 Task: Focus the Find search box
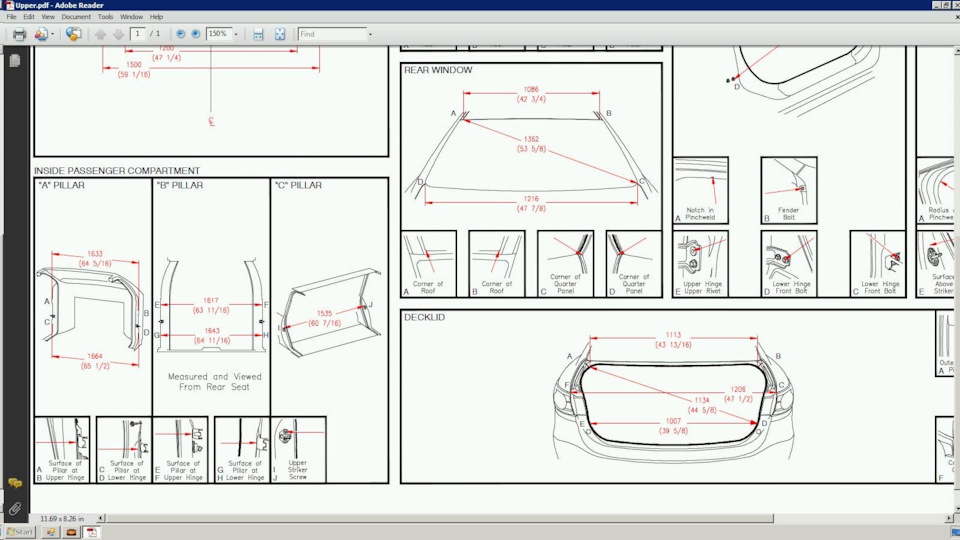[x=332, y=34]
